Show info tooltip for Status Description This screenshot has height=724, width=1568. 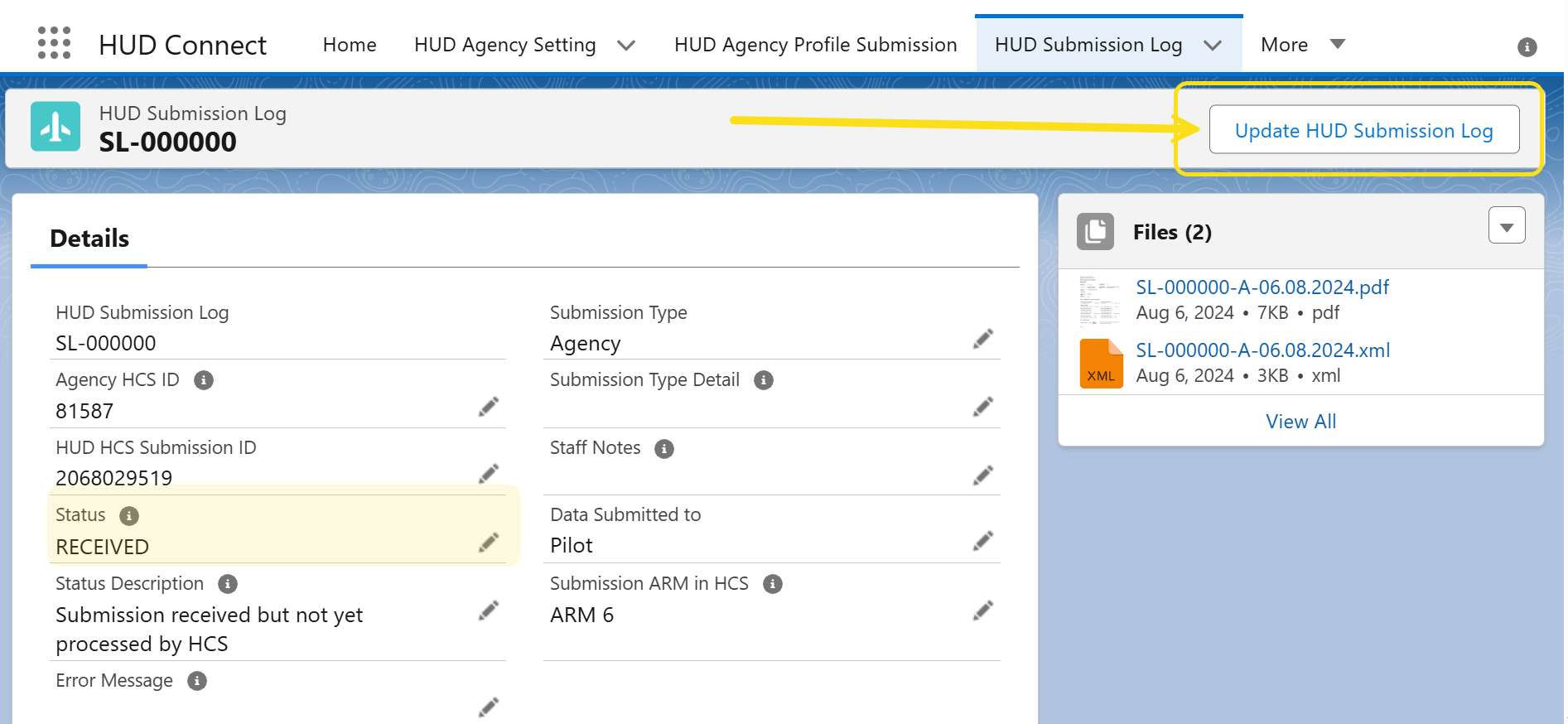(228, 584)
